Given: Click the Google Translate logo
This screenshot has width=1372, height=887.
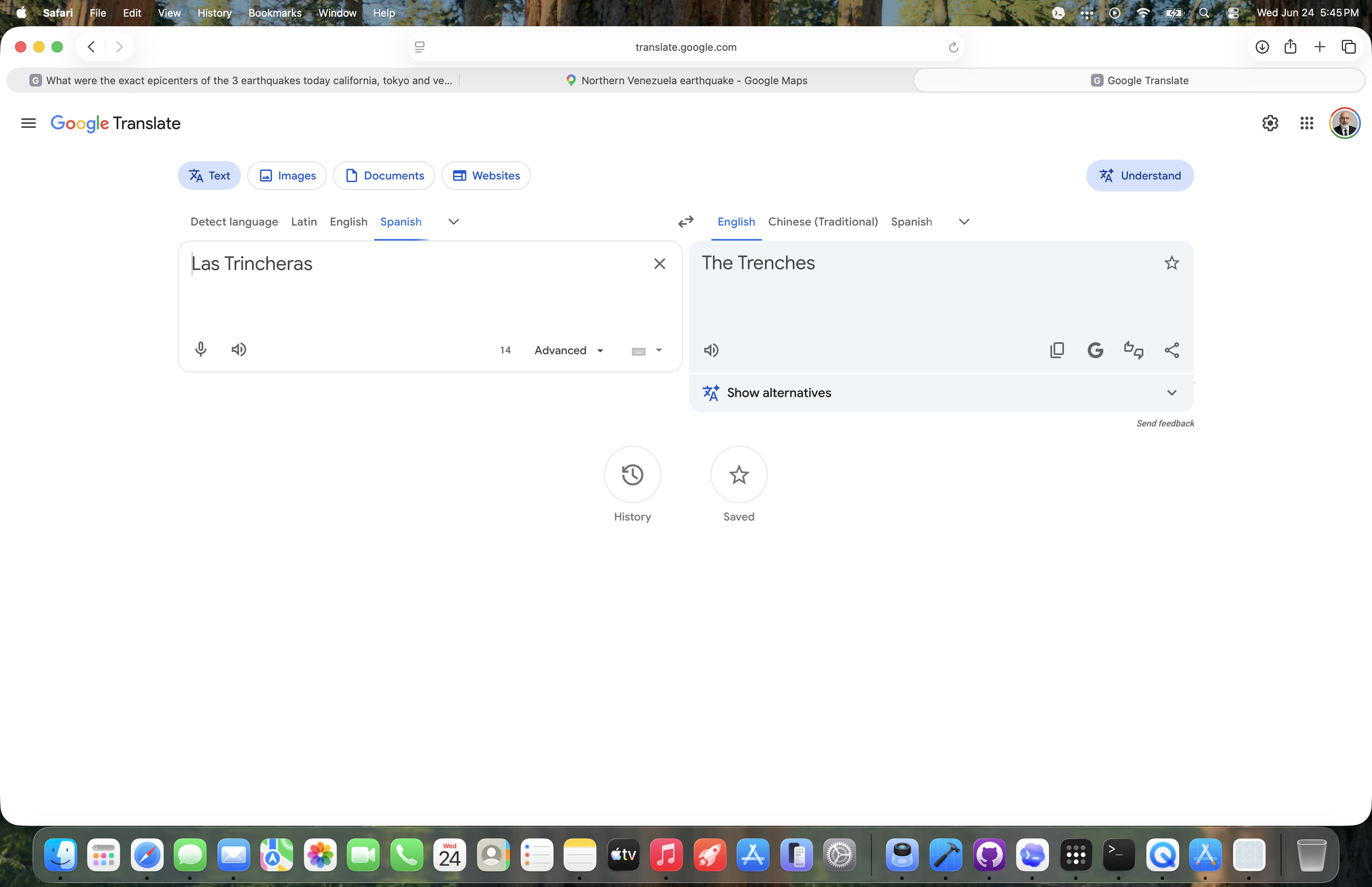Looking at the screenshot, I should click(116, 123).
